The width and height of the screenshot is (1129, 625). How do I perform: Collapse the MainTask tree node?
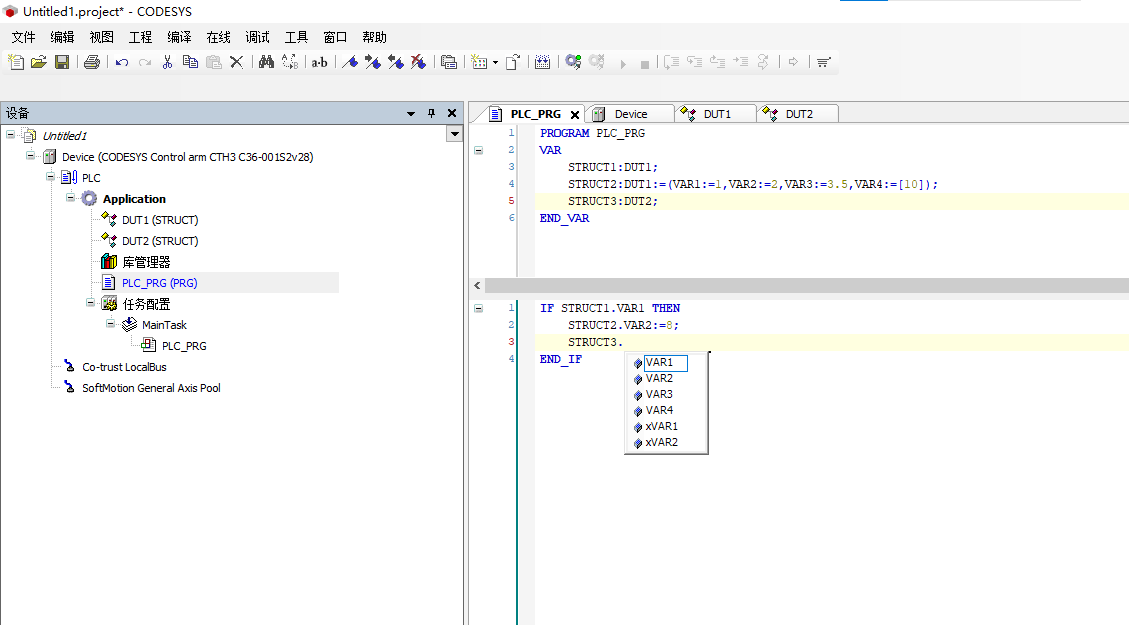[111, 323]
